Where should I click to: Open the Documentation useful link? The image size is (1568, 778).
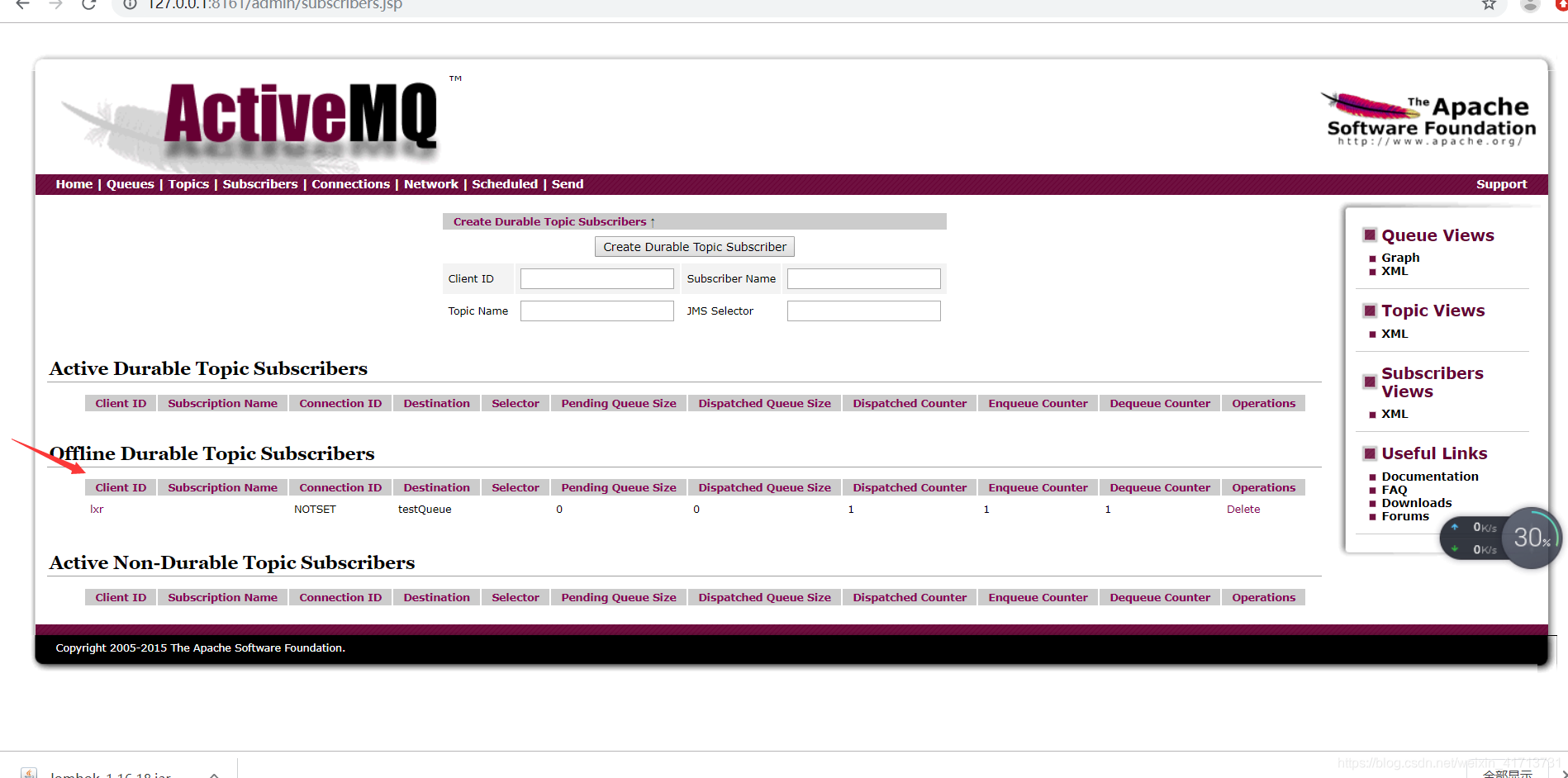click(1430, 477)
